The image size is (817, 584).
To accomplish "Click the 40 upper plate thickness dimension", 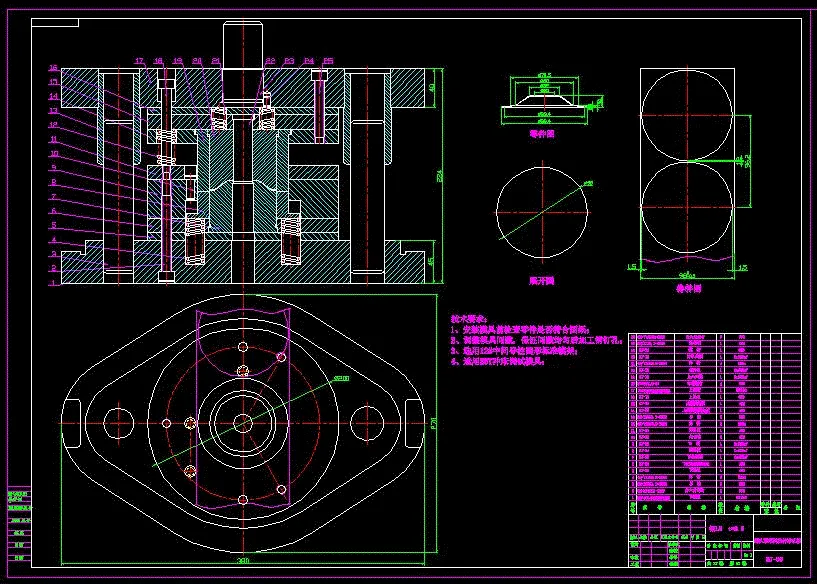I will pyautogui.click(x=432, y=88).
